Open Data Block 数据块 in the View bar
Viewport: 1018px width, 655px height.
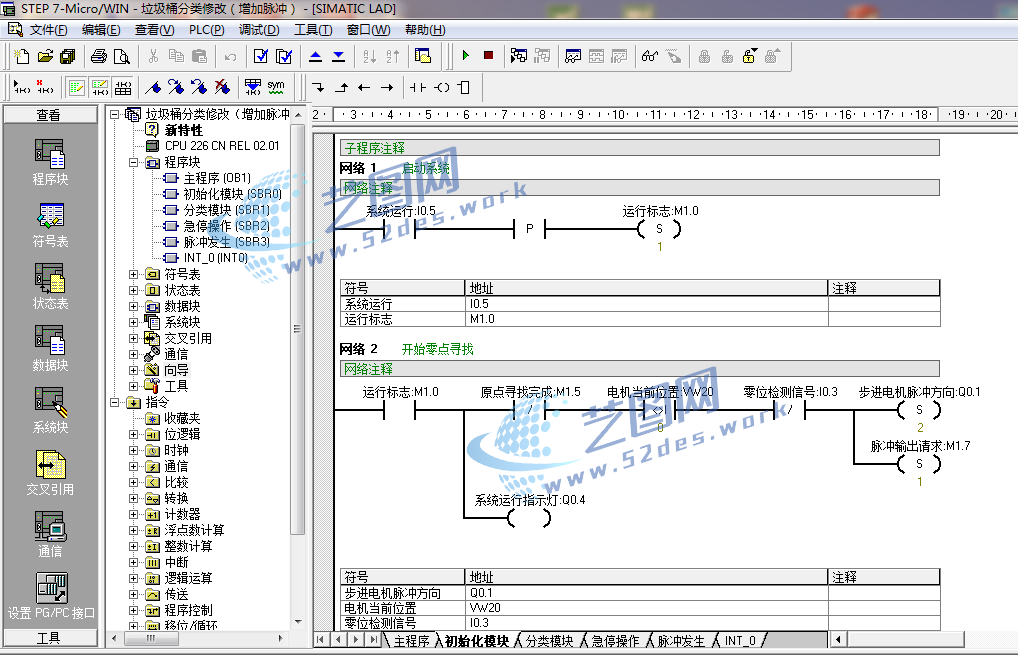(50, 349)
